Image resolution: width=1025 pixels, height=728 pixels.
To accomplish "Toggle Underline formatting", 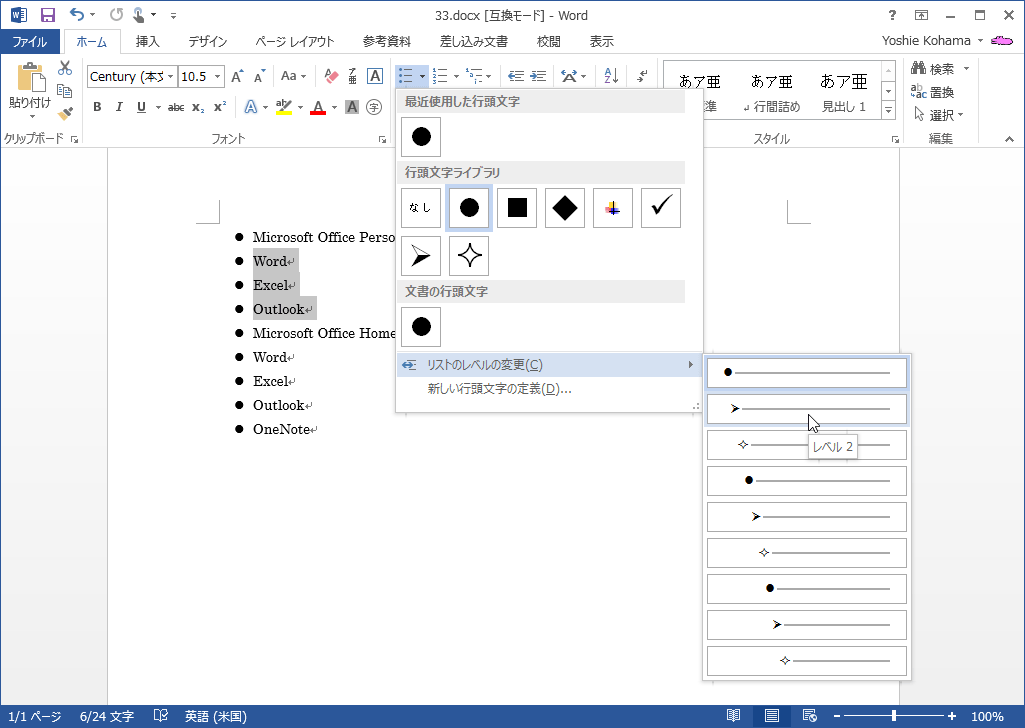I will tap(141, 107).
